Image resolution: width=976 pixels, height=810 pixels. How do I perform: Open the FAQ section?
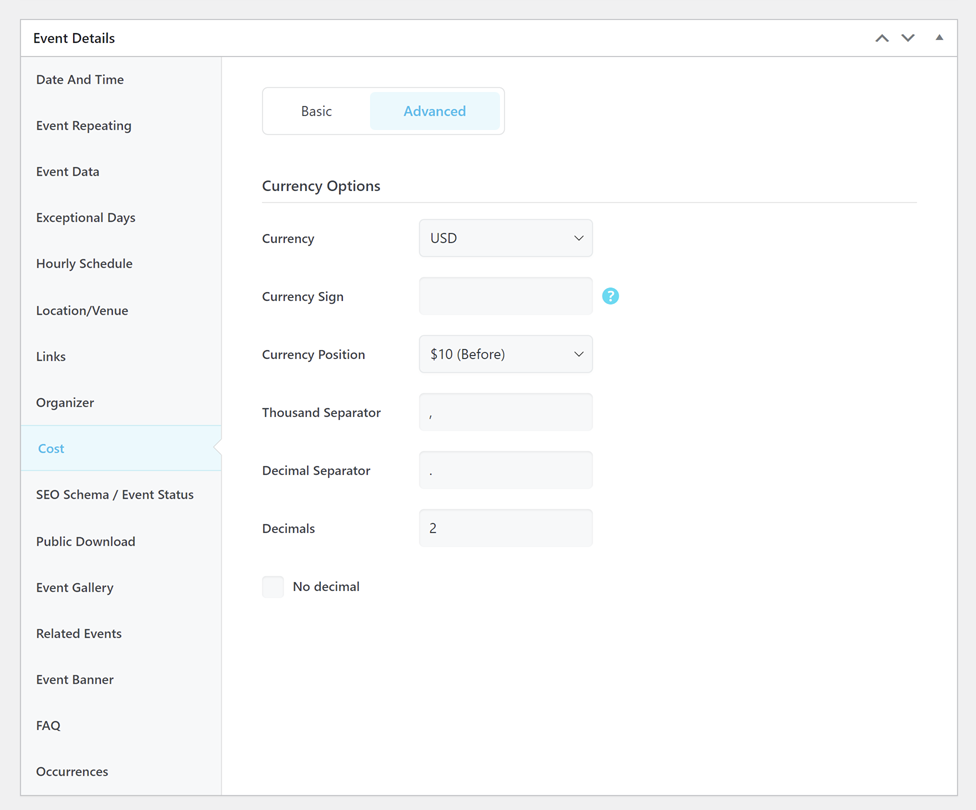(48, 726)
